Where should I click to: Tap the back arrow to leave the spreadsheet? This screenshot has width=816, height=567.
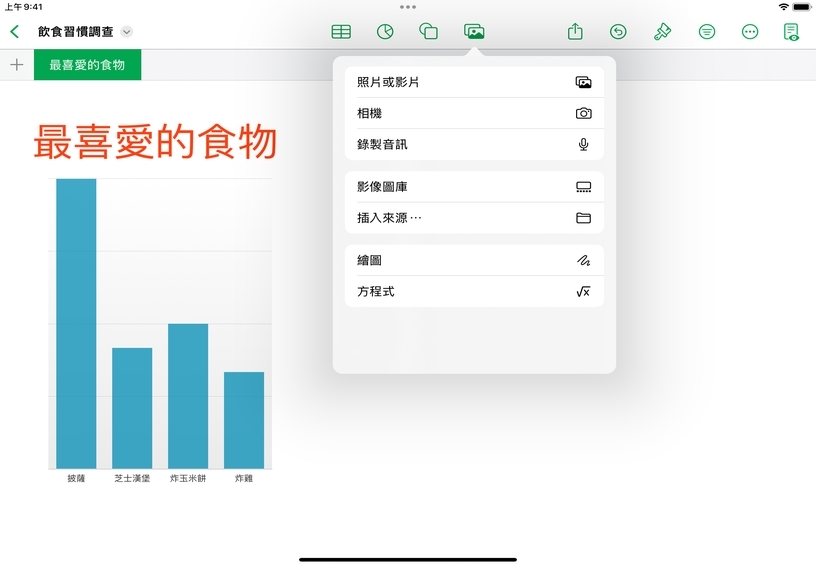(x=15, y=32)
